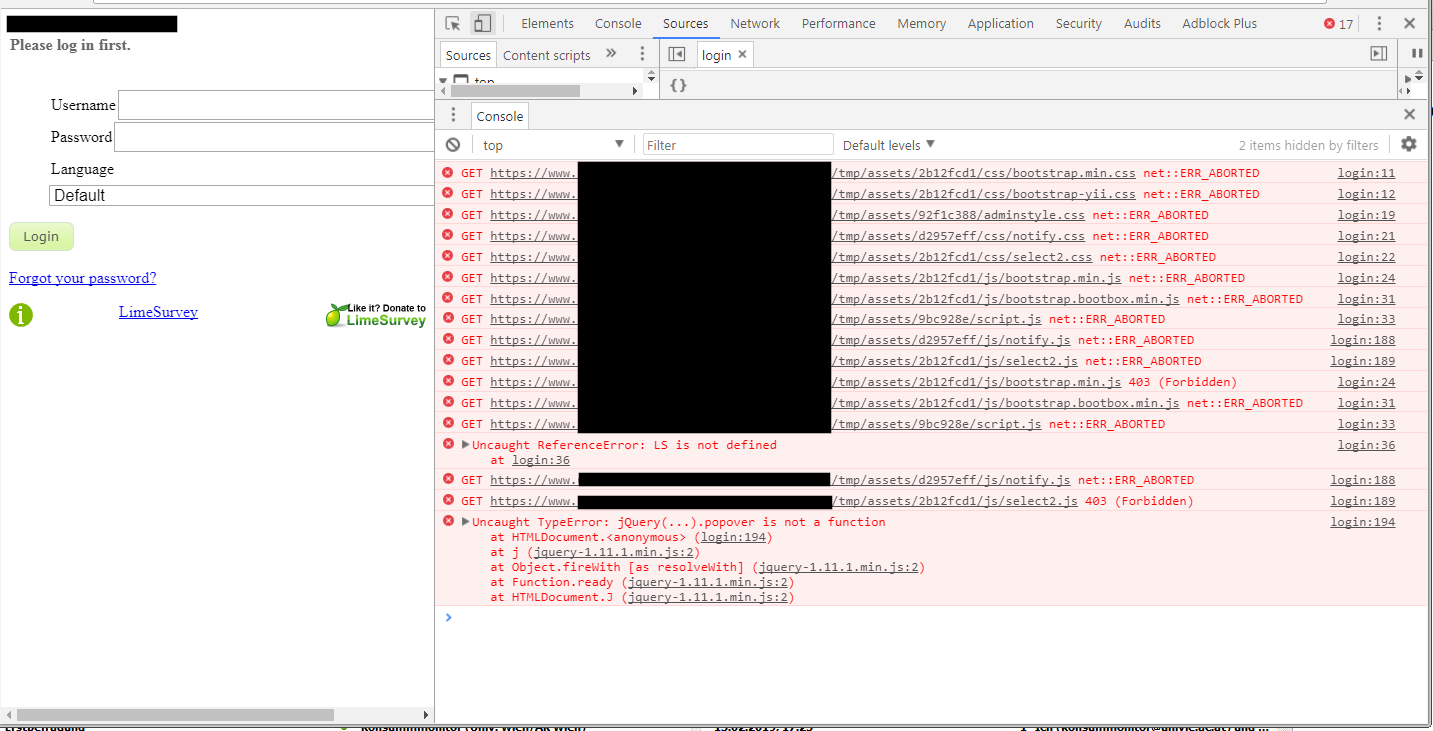Open the DevTools three-dot customize menu
The image size is (1433, 731).
(x=1379, y=24)
